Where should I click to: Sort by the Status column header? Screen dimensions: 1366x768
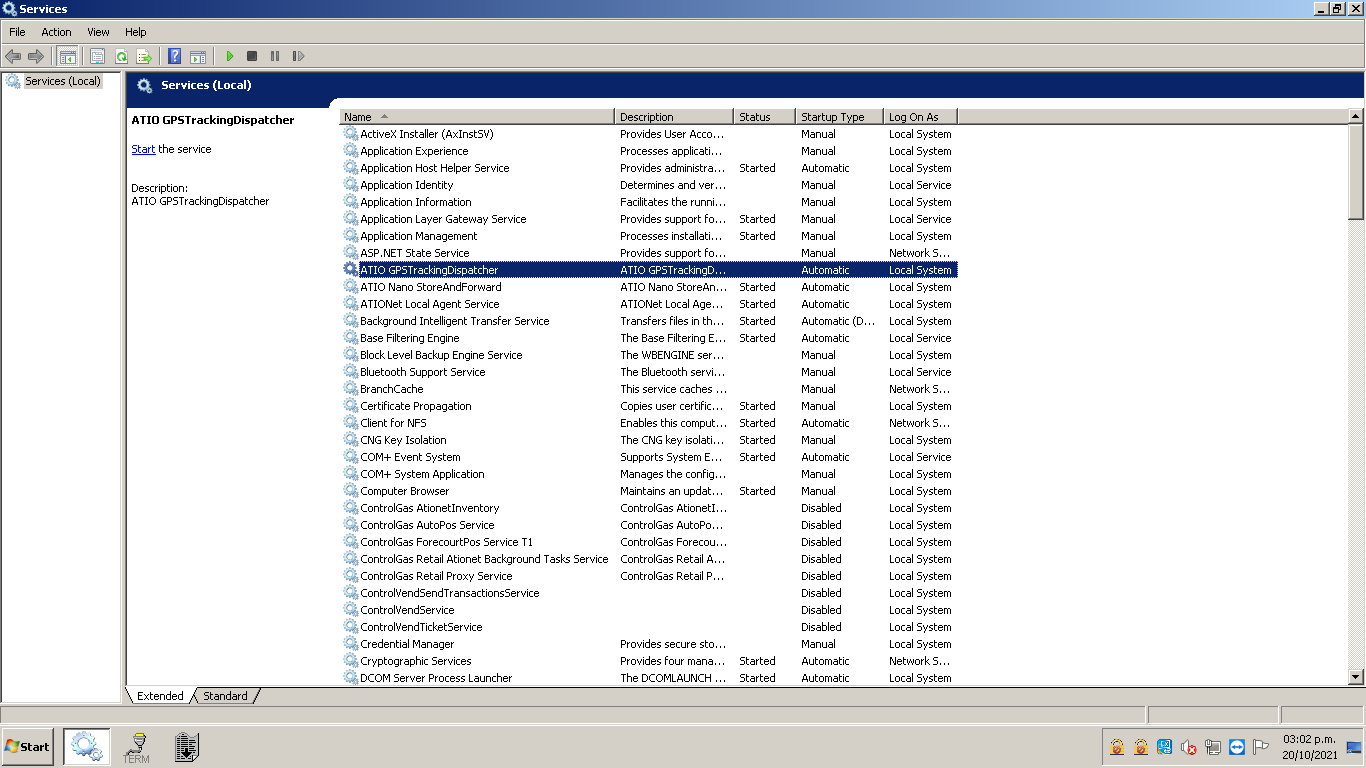tap(765, 117)
